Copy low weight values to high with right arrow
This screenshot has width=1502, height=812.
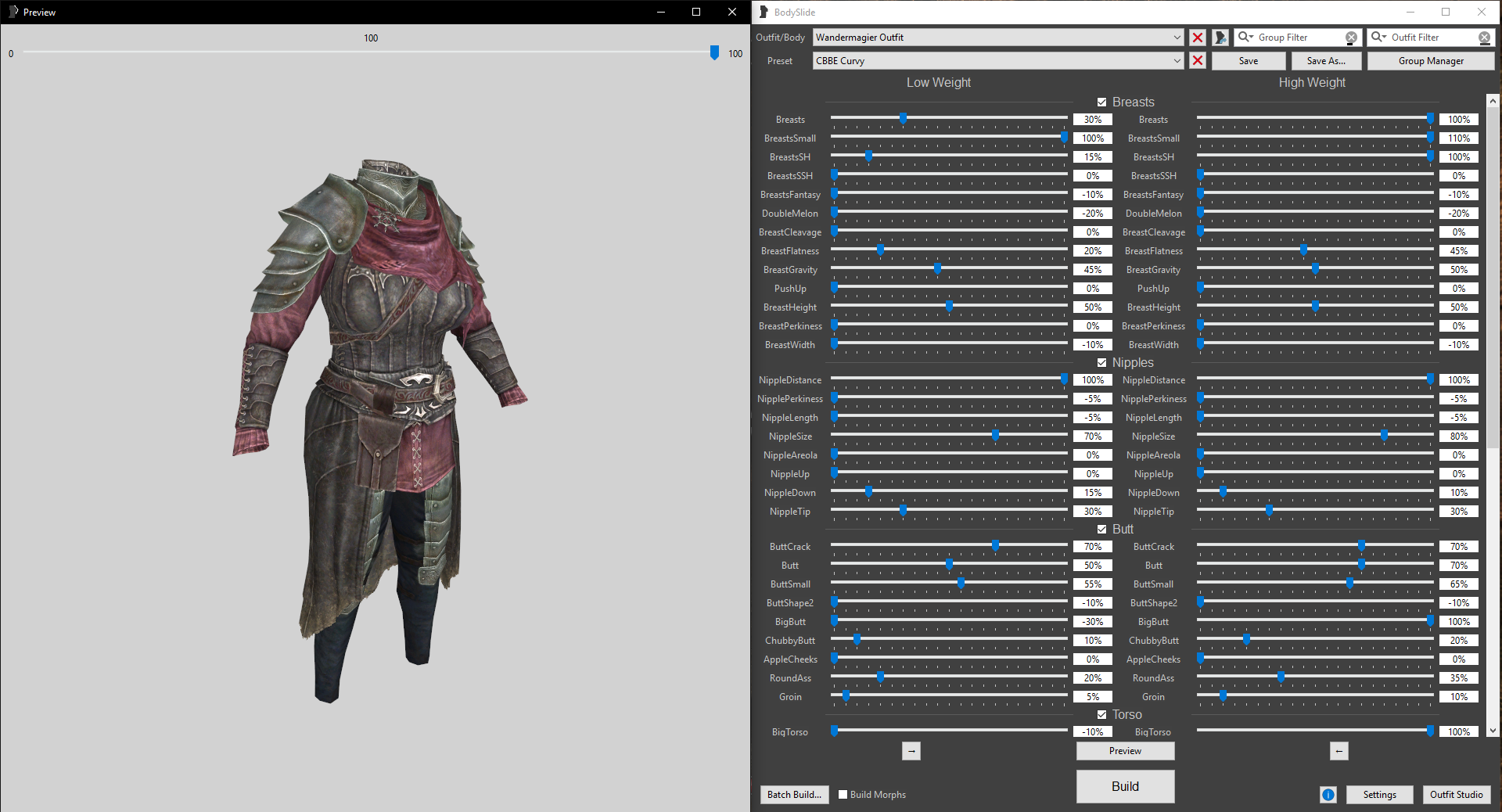911,751
